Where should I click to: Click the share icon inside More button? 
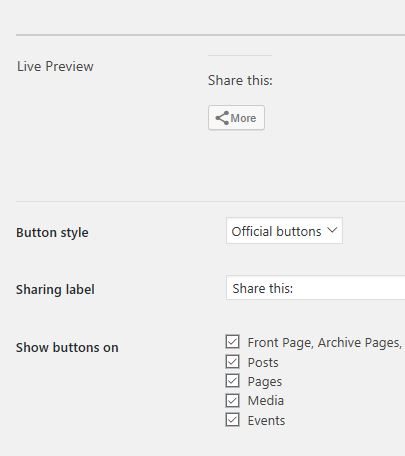[222, 118]
